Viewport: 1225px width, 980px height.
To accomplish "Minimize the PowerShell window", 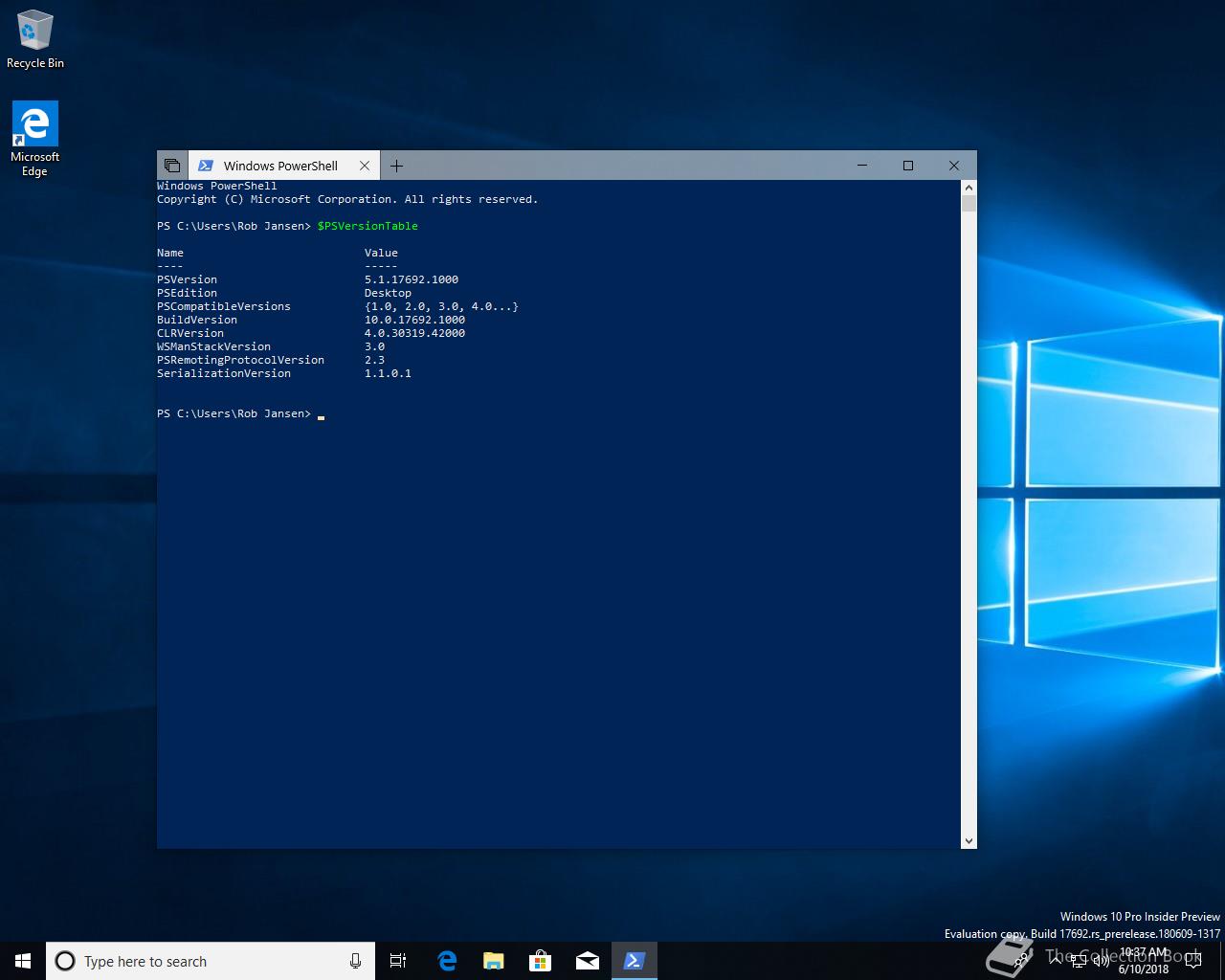I will 862,166.
